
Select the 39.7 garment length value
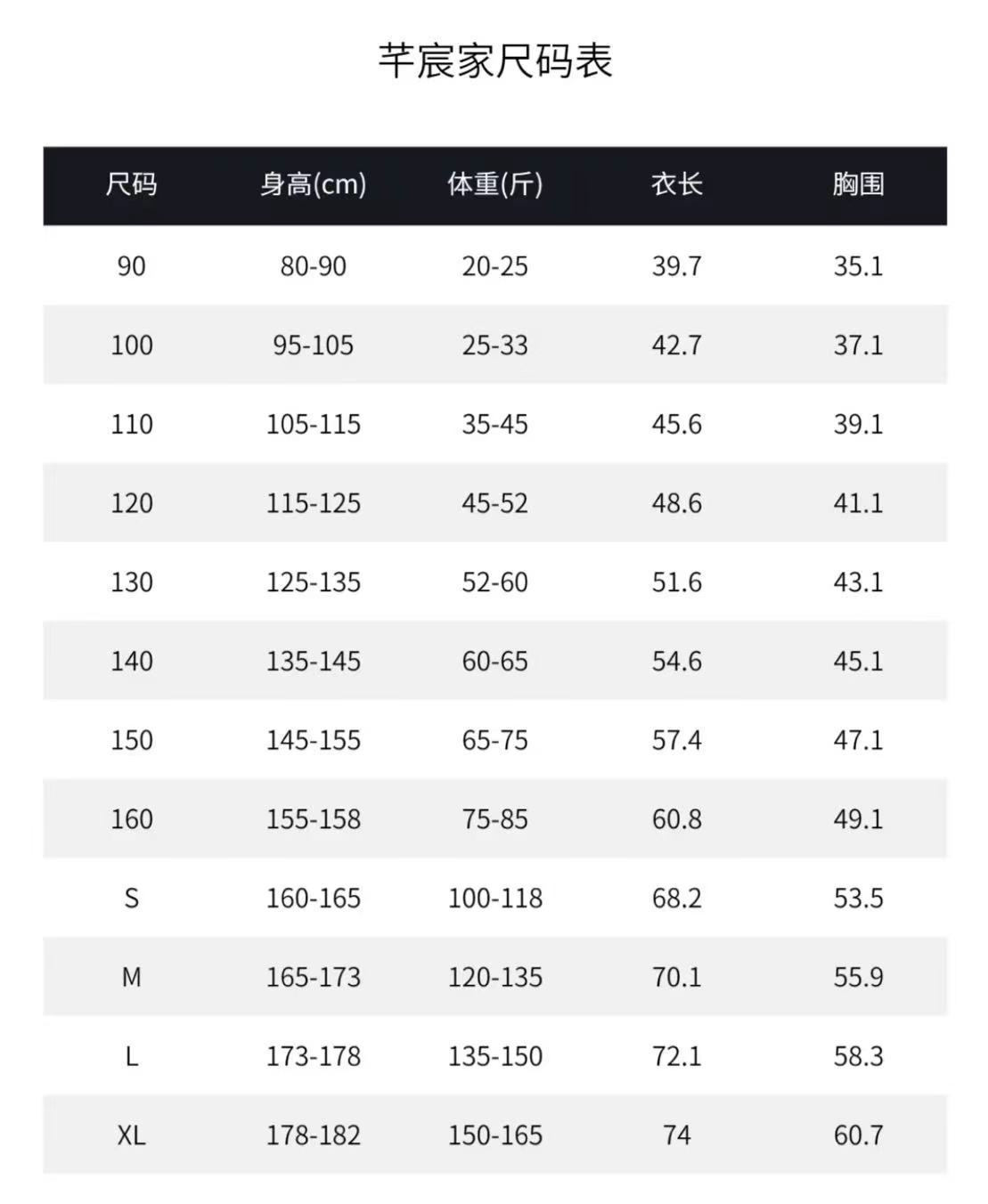tap(676, 266)
